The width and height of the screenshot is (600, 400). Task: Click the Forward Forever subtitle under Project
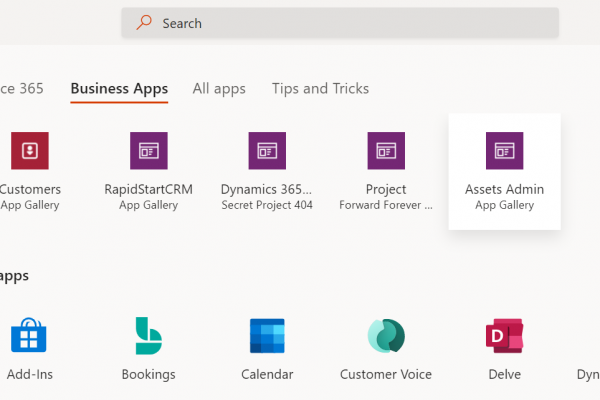(x=386, y=206)
